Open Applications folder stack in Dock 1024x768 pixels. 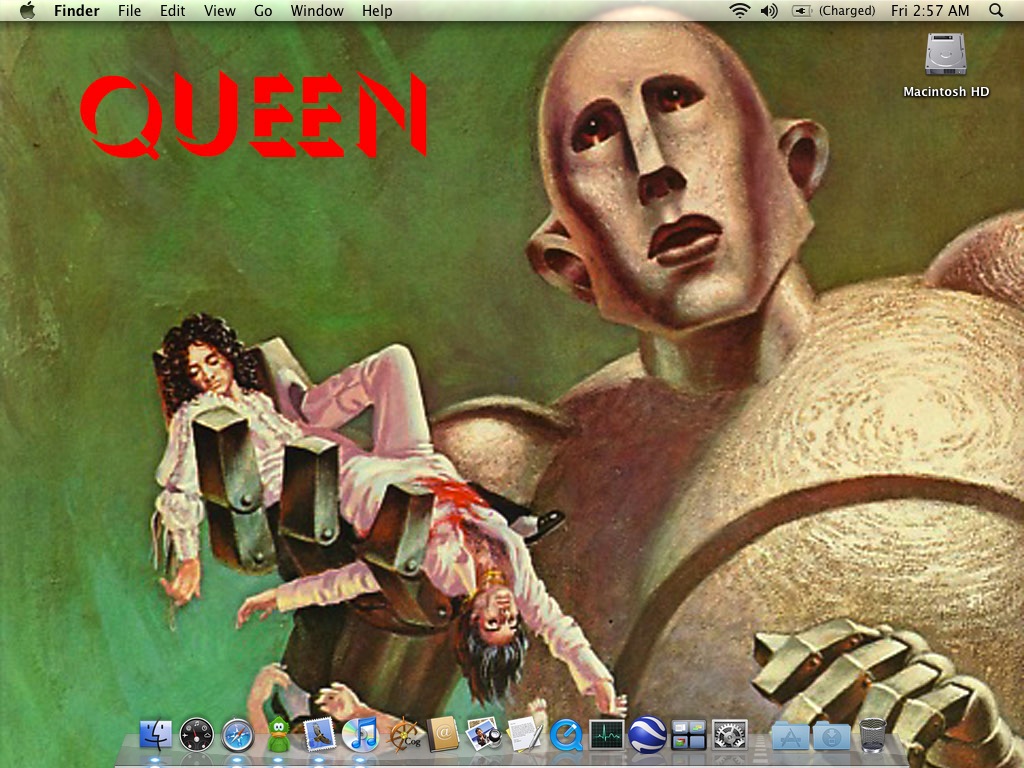click(790, 737)
